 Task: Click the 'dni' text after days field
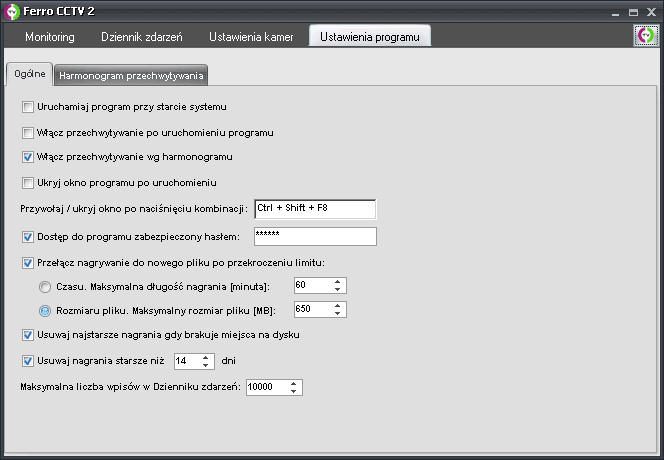(x=229, y=361)
